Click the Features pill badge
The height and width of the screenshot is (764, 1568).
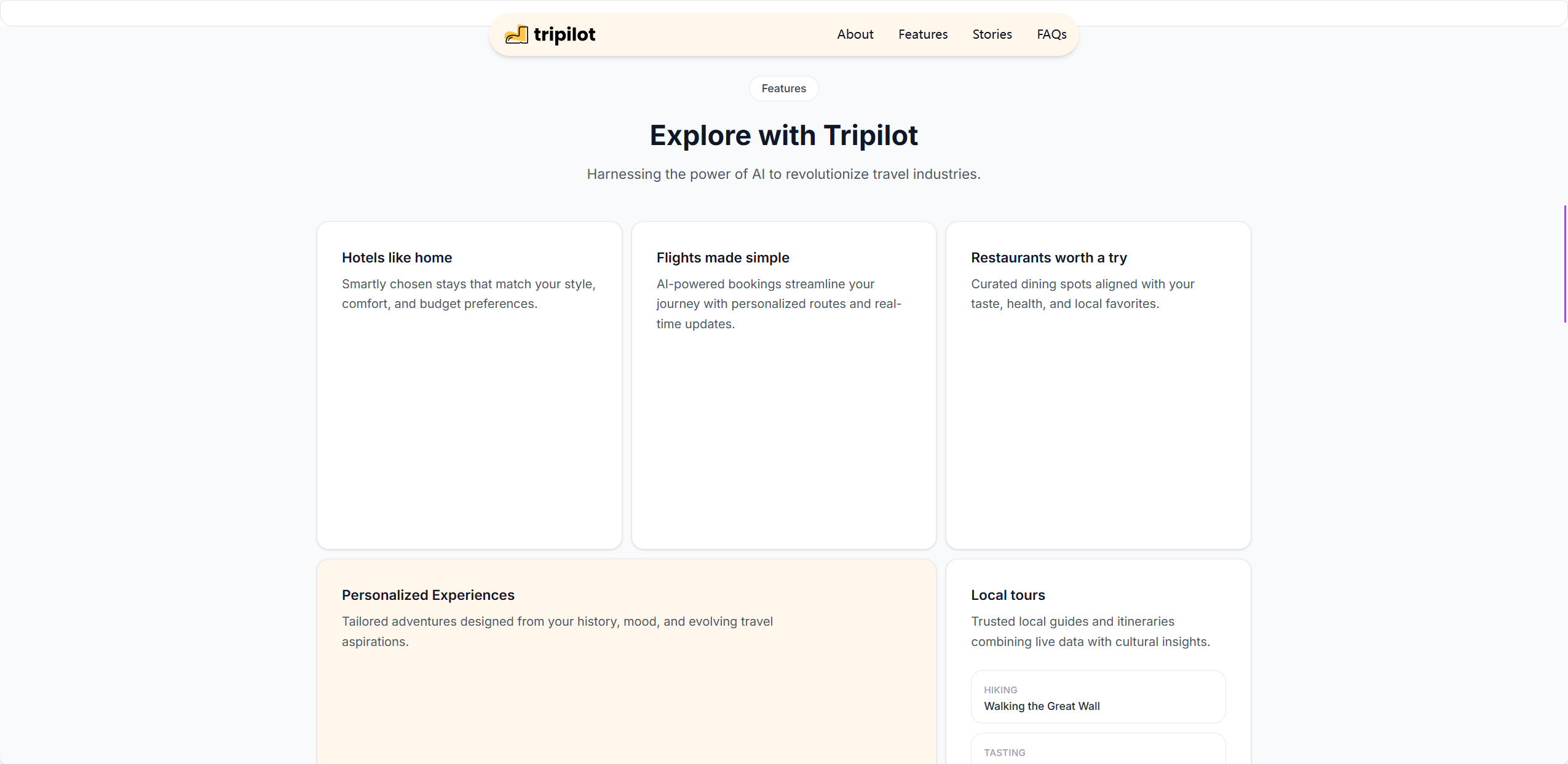pyautogui.click(x=783, y=89)
